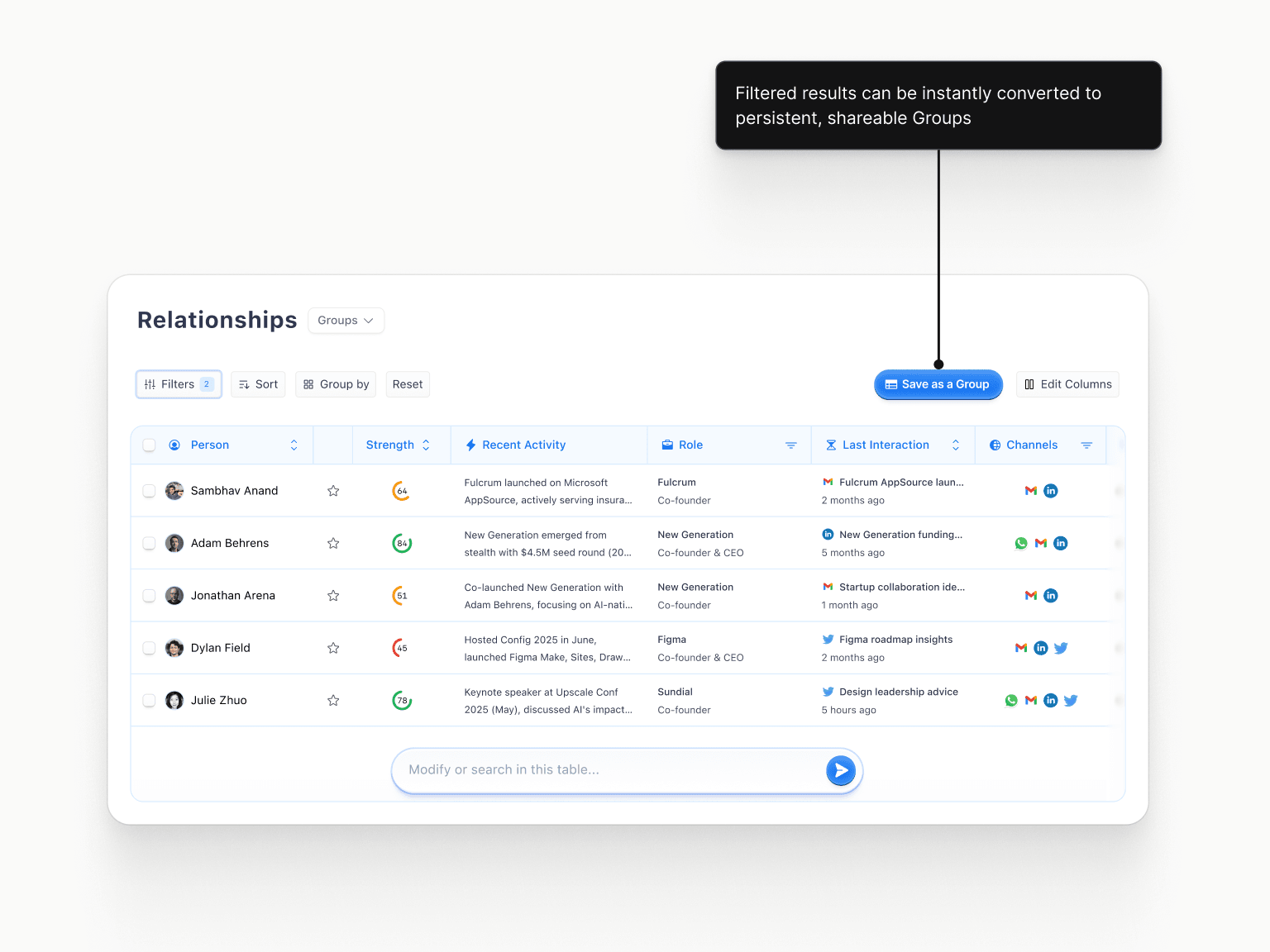Open Twitter channel for Dylan Field
Viewport: 1270px width, 952px height.
[1061, 648]
